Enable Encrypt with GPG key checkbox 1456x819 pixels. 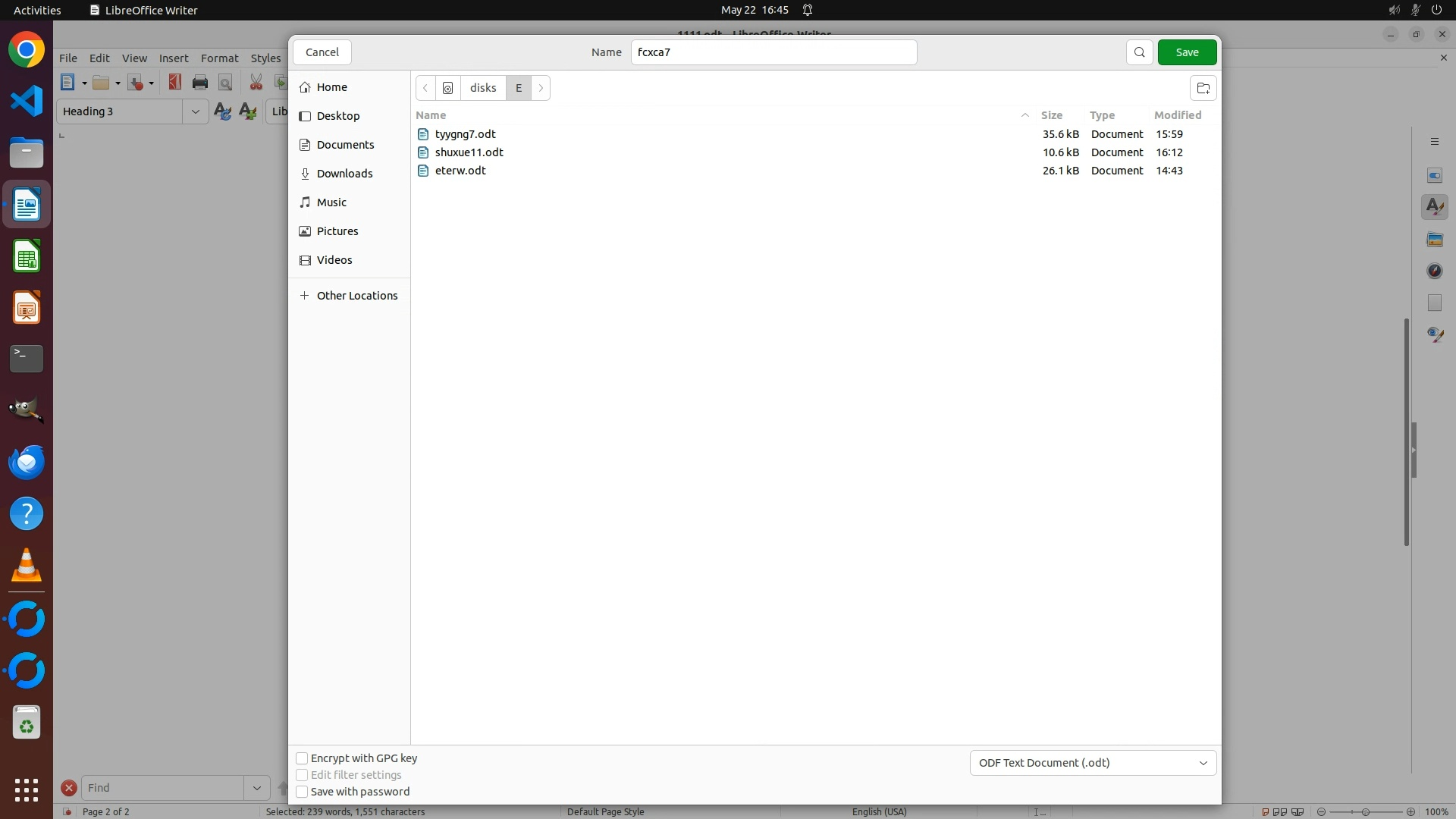[302, 758]
